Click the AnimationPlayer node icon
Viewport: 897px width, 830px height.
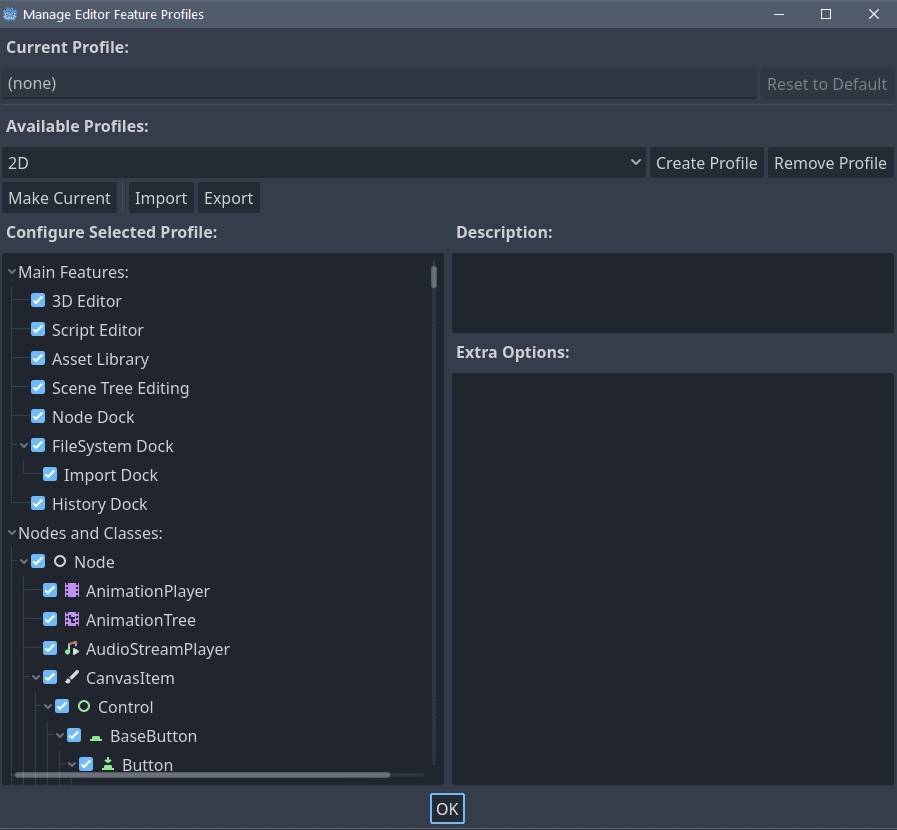(x=72, y=591)
